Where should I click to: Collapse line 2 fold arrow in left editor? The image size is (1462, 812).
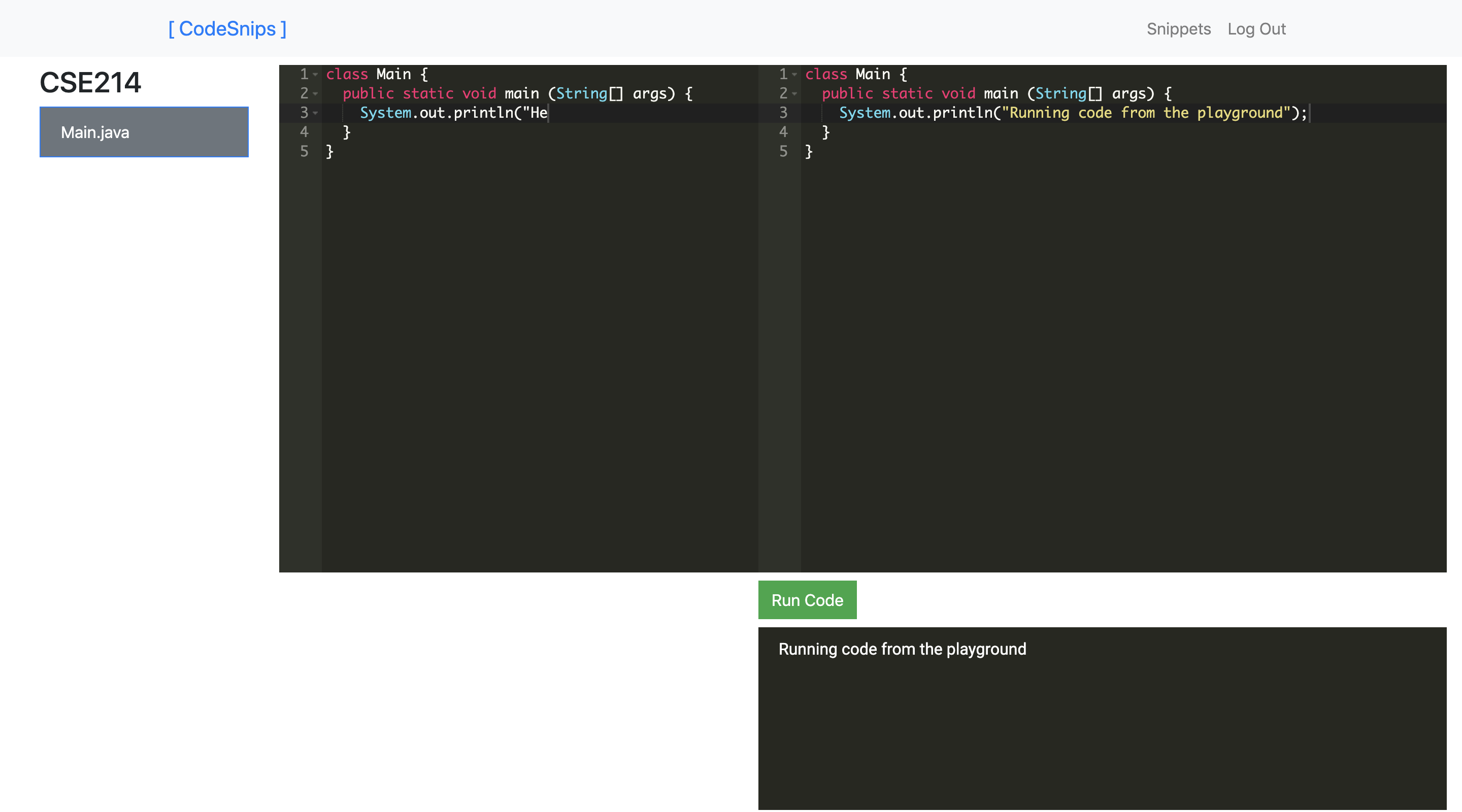point(316,93)
